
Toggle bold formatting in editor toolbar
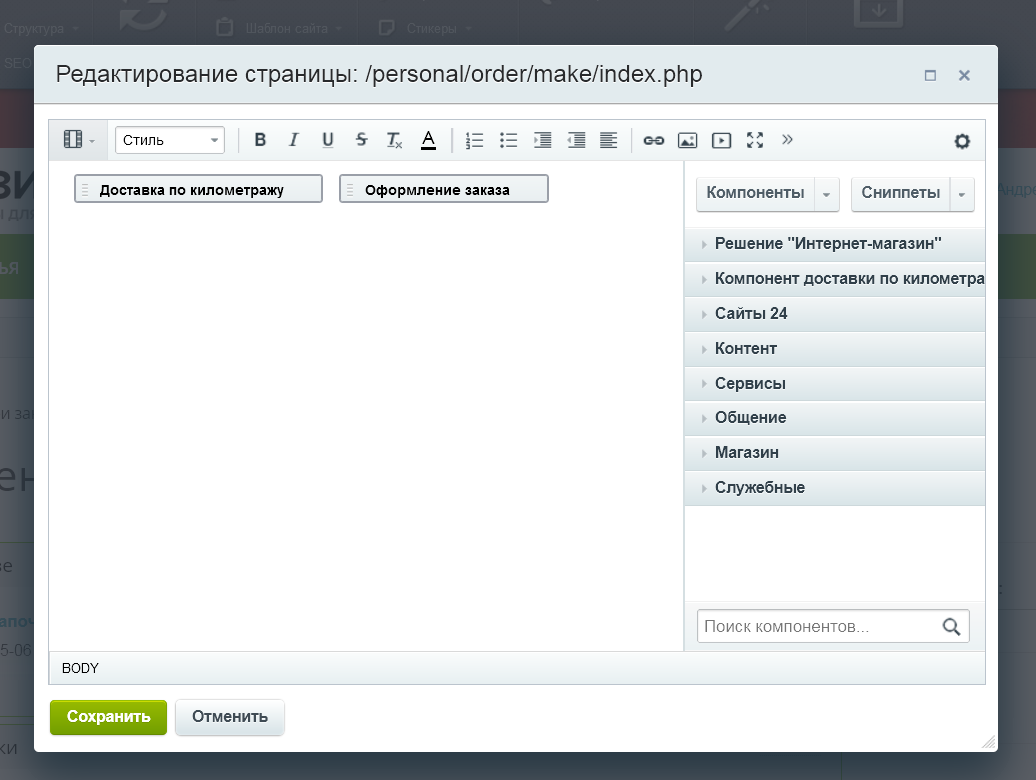(260, 140)
